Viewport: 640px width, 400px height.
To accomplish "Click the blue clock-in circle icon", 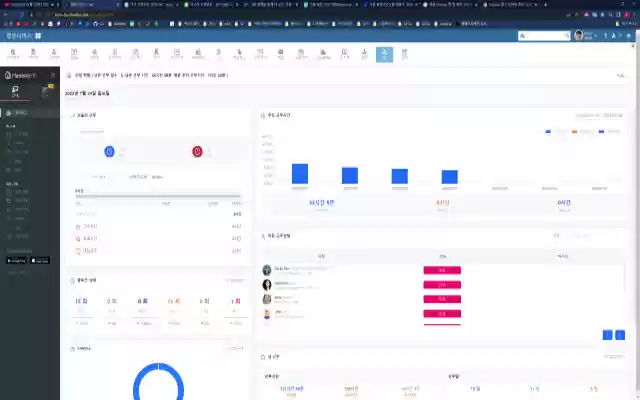I will (x=109, y=151).
